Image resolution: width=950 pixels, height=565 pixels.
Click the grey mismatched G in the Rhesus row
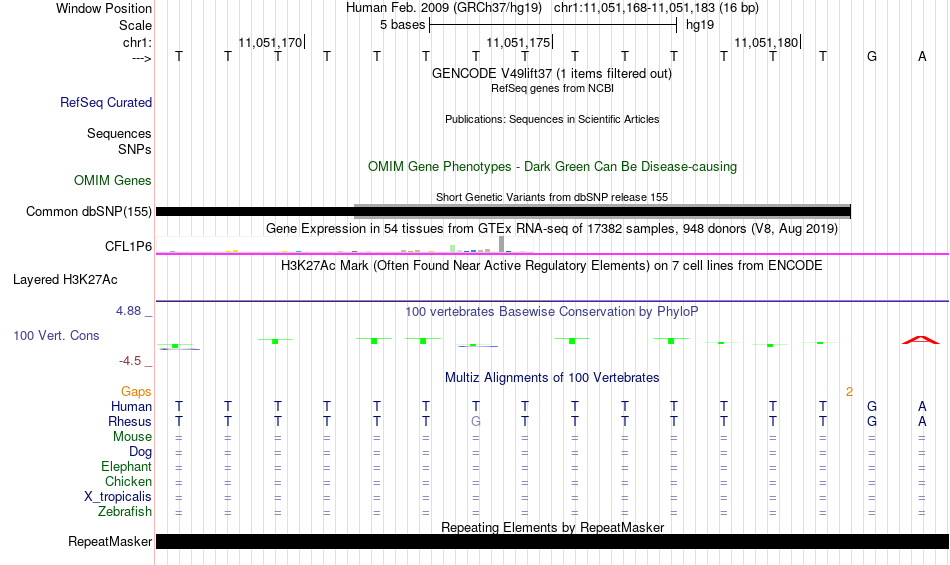tap(476, 421)
